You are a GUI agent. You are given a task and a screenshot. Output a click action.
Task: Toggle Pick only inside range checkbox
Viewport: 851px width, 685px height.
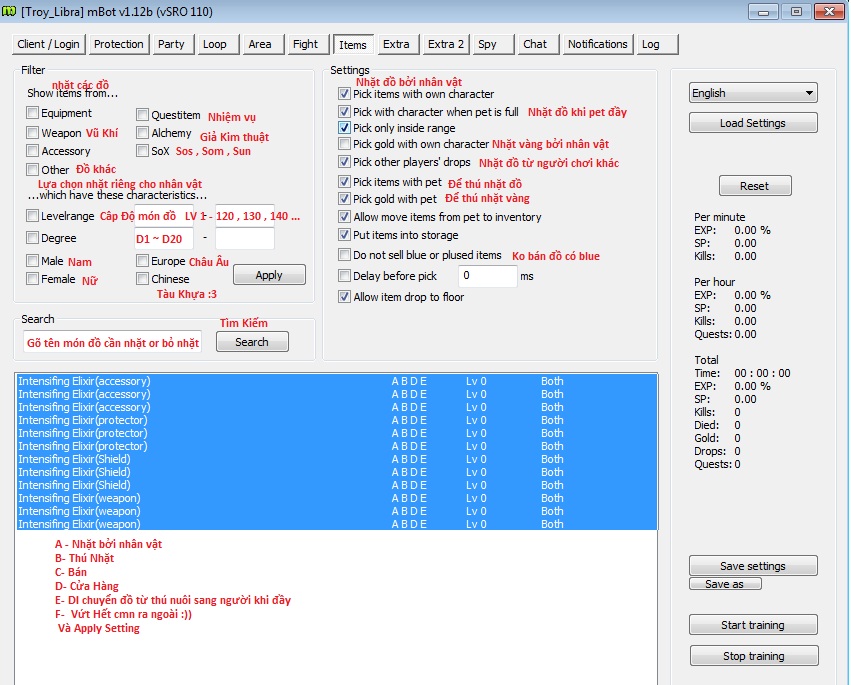point(344,128)
